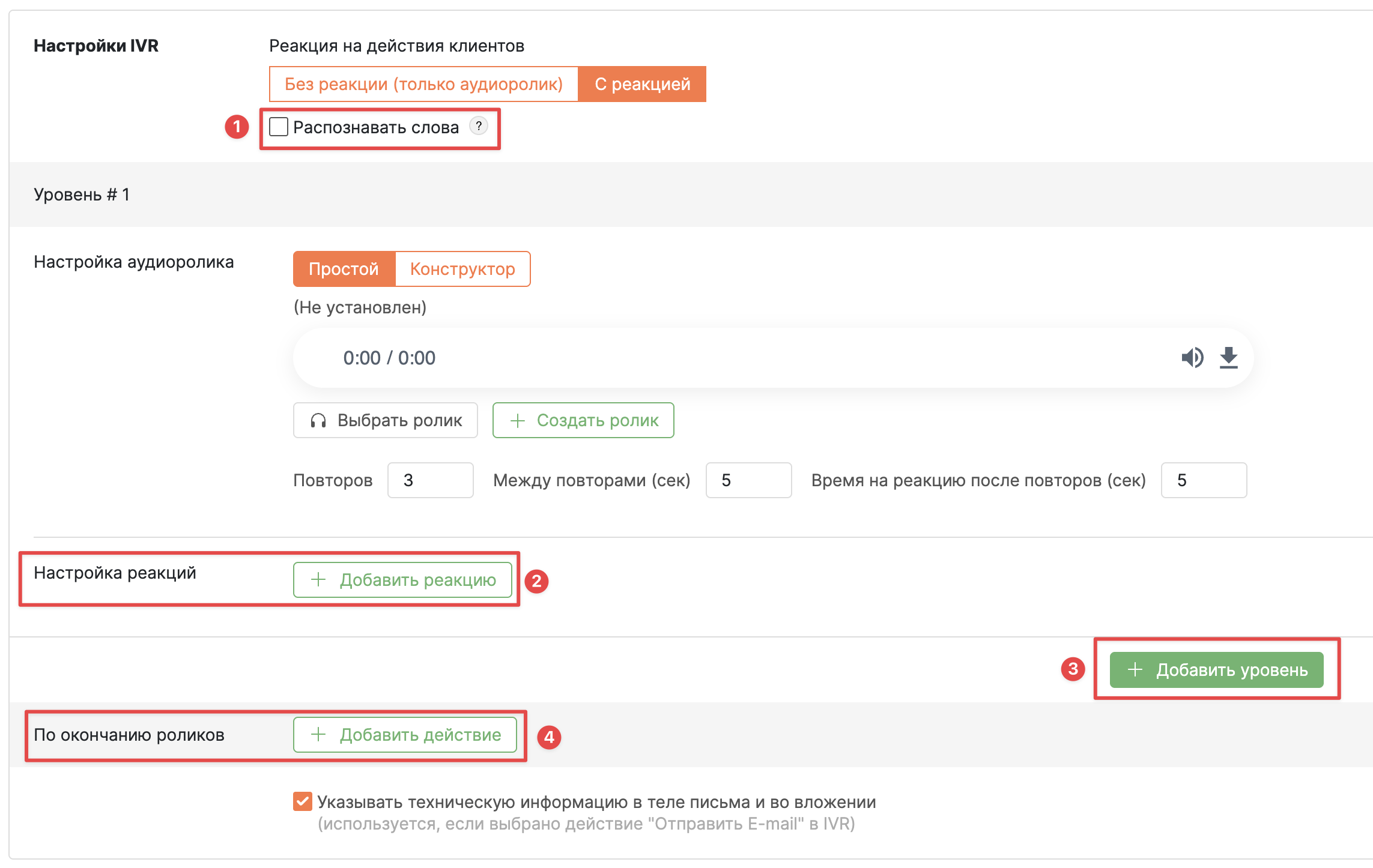Click the 0:00 / 0:00 audio player bar

coord(774,358)
